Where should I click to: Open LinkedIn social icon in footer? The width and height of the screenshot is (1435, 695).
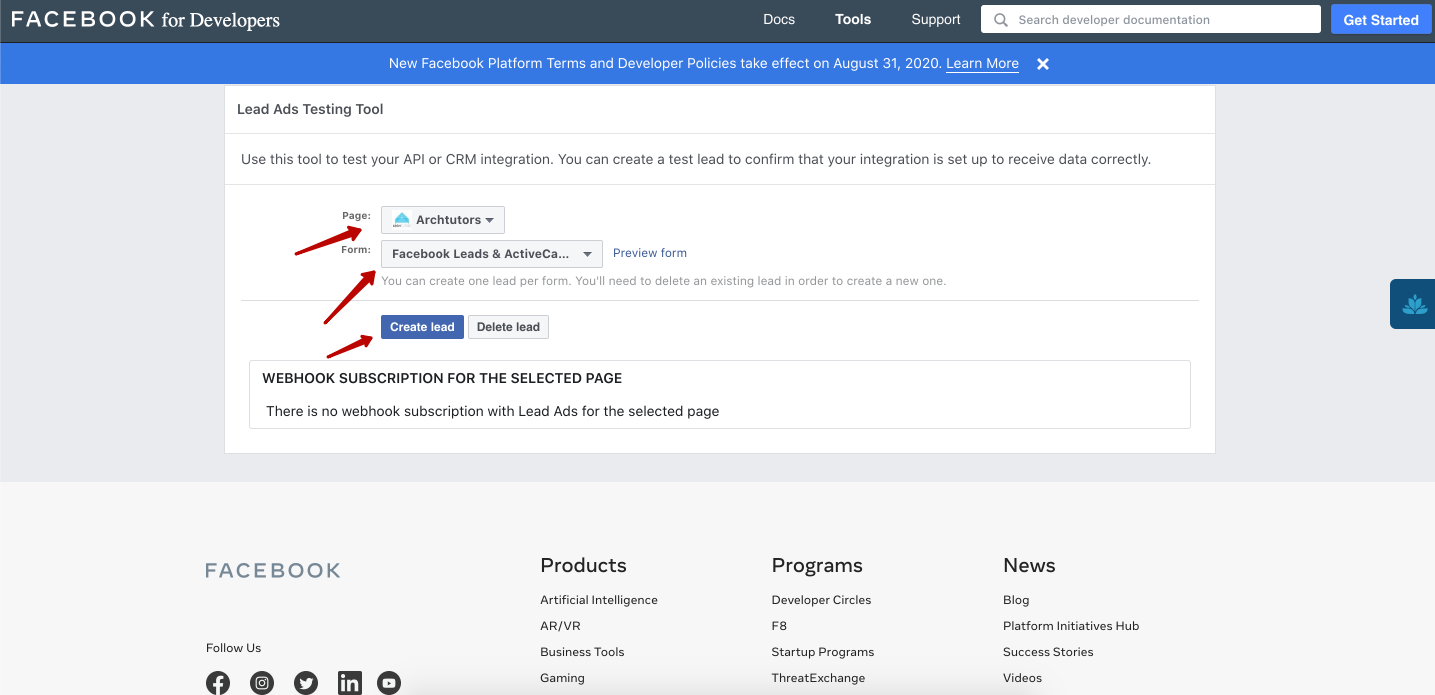pos(349,683)
